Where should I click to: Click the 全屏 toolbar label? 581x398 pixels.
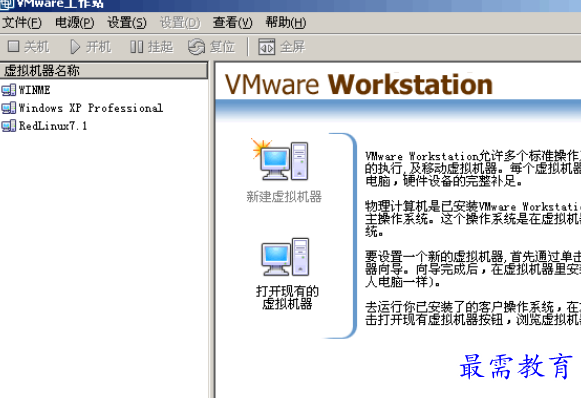pyautogui.click(x=293, y=47)
